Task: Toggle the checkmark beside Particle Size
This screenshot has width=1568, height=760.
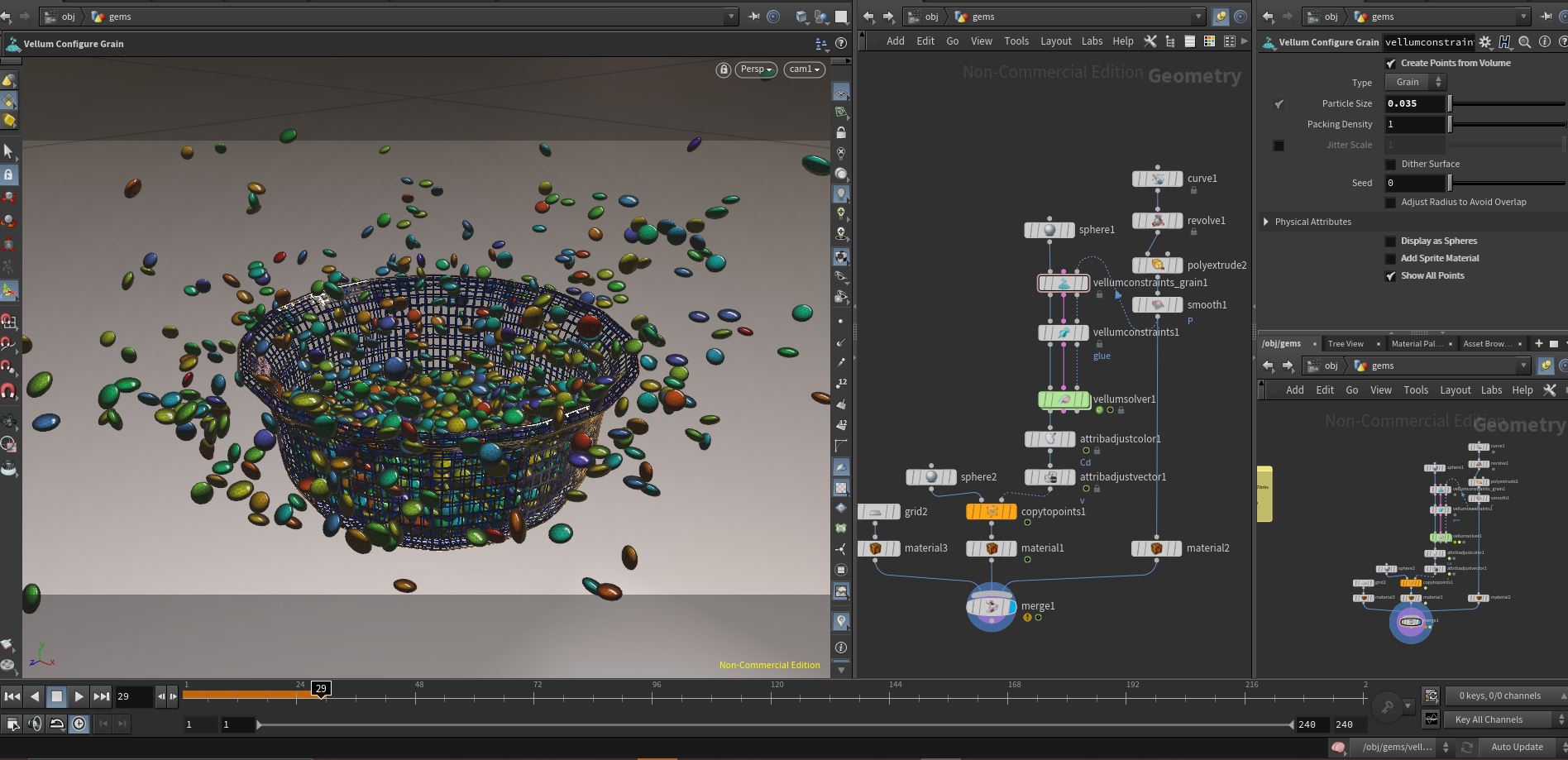Action: (x=1279, y=103)
